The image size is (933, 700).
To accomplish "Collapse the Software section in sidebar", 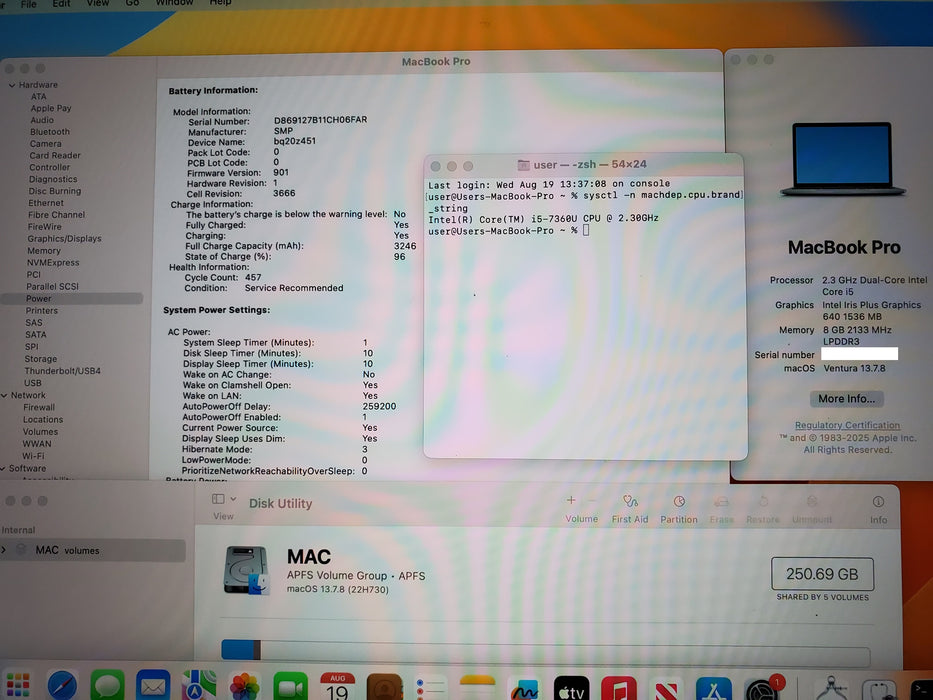I will 4,468.
